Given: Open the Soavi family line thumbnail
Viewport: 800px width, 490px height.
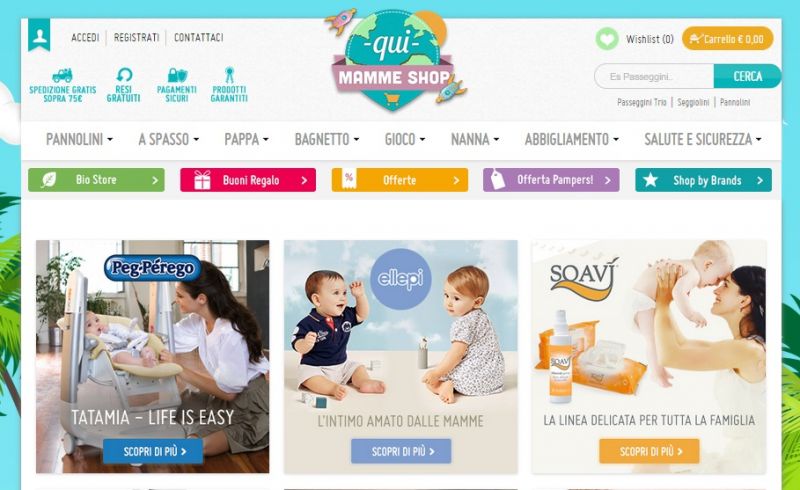Looking at the screenshot, I should tap(649, 356).
